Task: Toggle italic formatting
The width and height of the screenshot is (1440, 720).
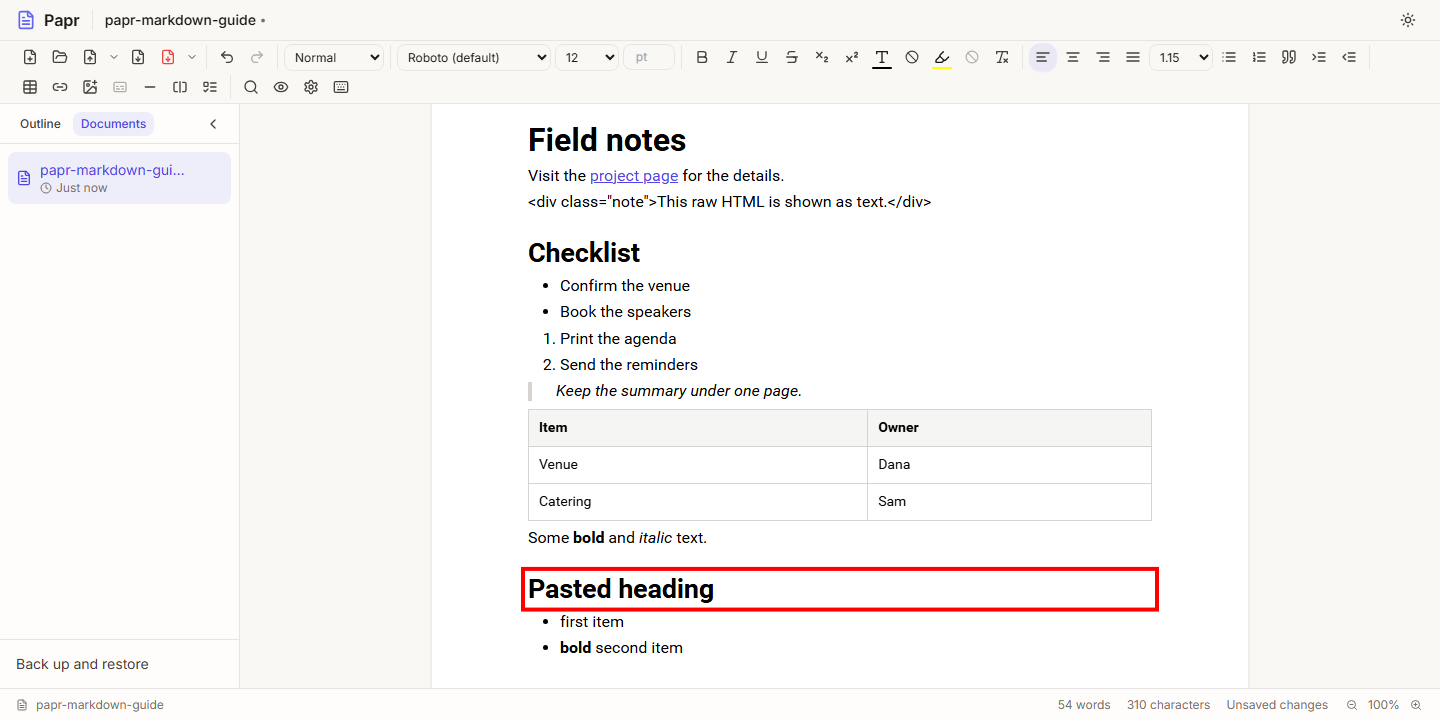Action: (732, 57)
